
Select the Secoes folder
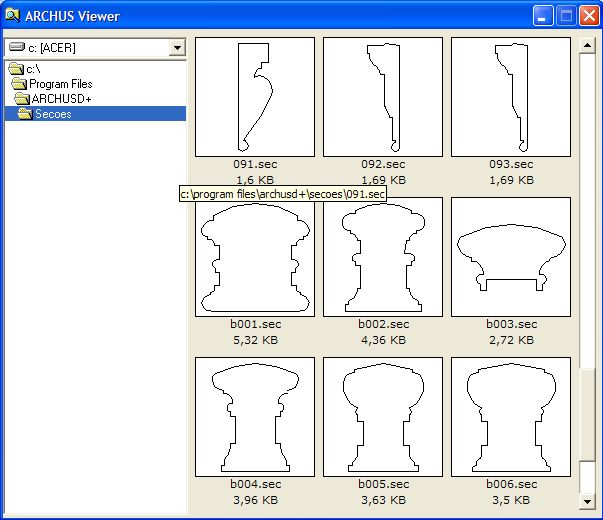click(x=95, y=114)
